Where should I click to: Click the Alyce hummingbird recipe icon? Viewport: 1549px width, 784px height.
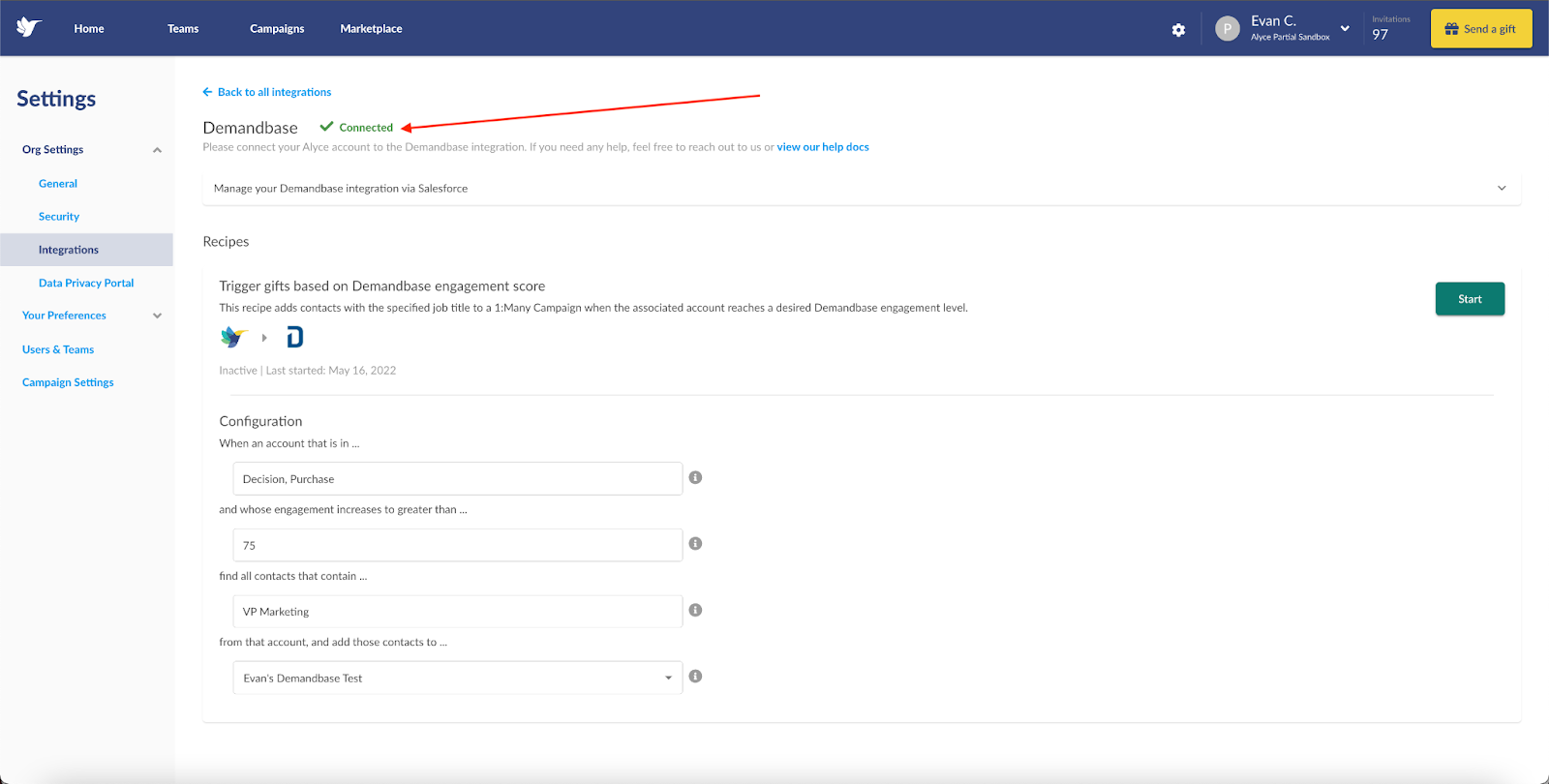point(233,337)
